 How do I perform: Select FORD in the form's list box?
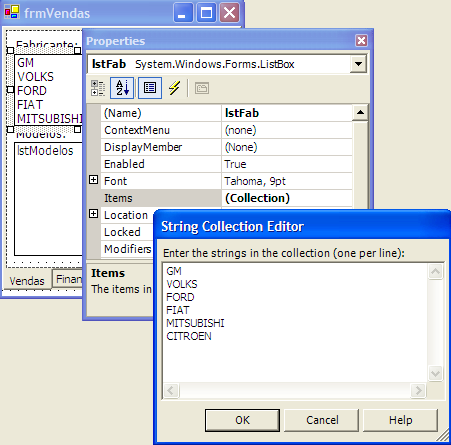(32, 91)
